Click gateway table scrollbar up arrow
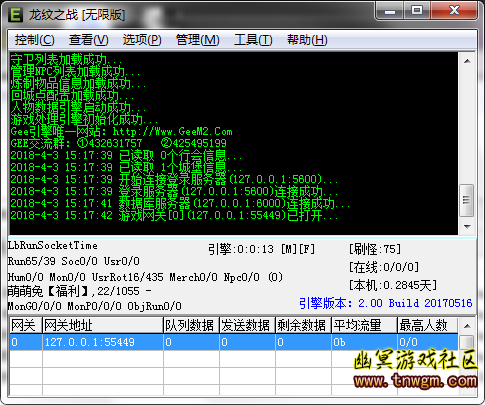 467,326
